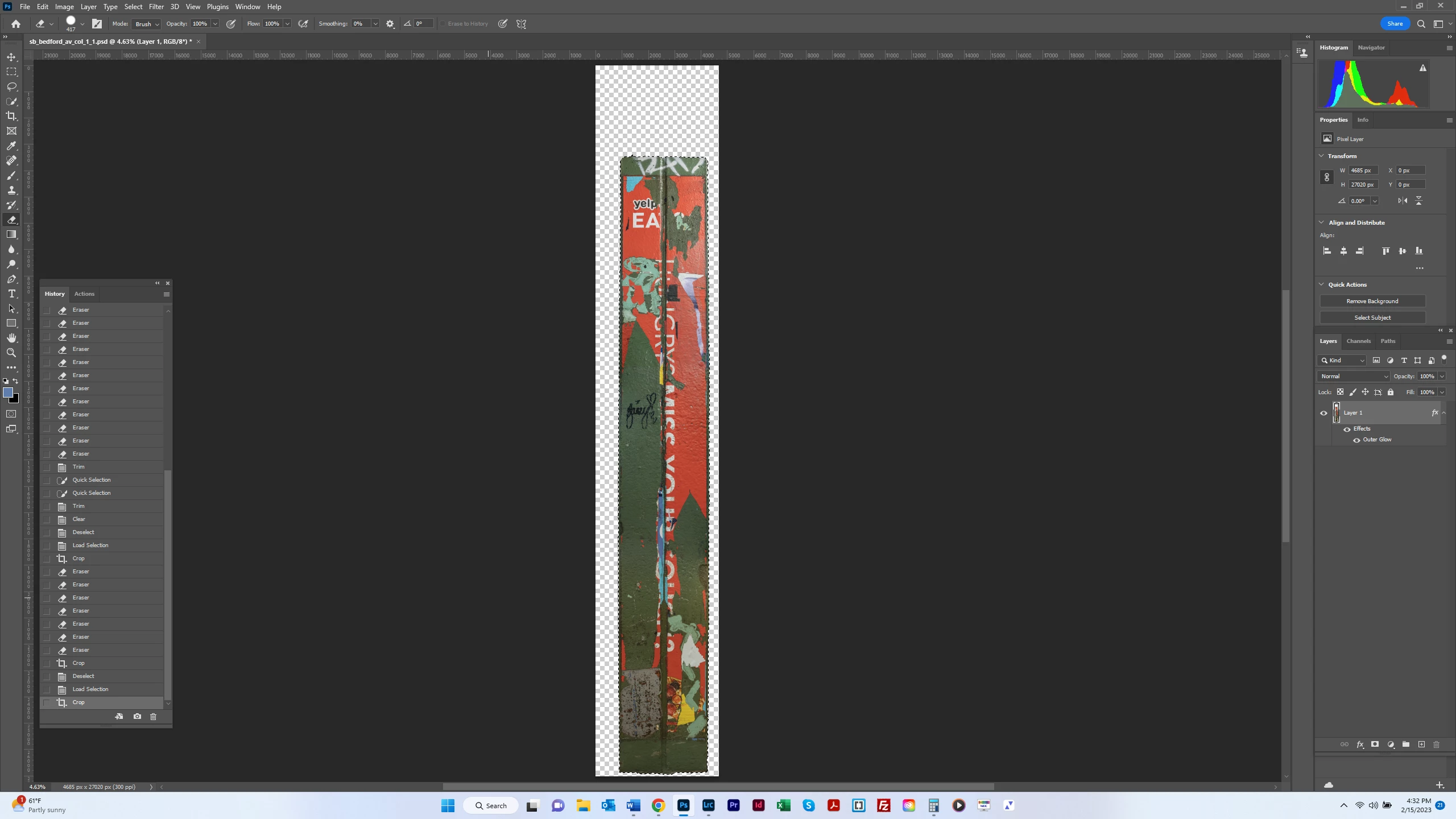1456x819 pixels.
Task: Enable Erase to History checkbox
Action: click(442, 24)
